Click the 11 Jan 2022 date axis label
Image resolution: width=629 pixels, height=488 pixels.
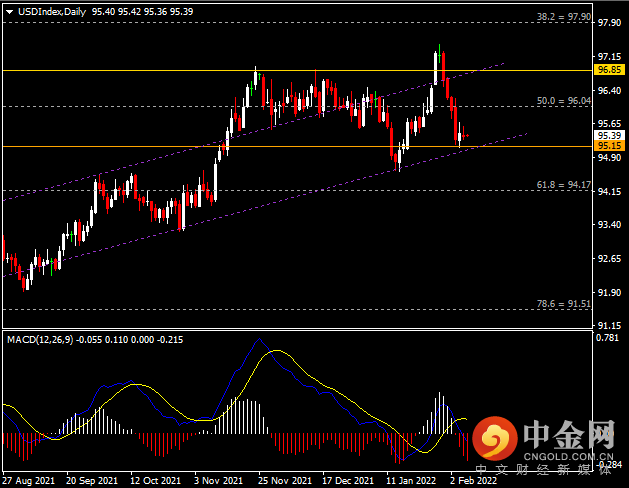pyautogui.click(x=411, y=480)
